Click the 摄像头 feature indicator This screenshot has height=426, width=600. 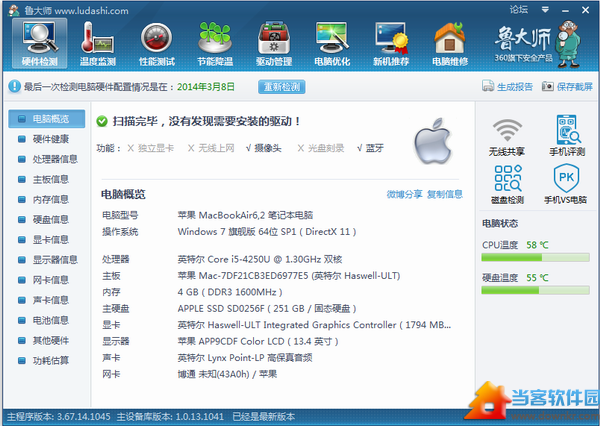point(264,148)
